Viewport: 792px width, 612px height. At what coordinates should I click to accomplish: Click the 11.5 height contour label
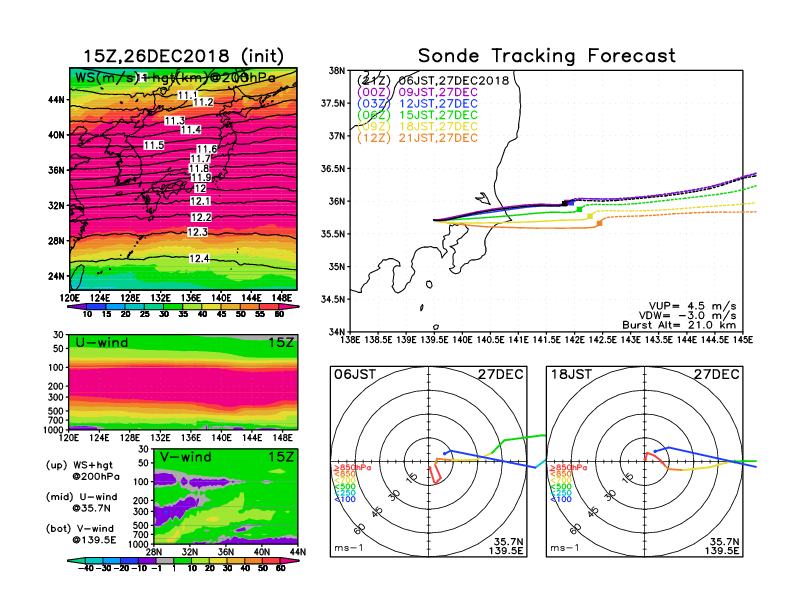(154, 145)
